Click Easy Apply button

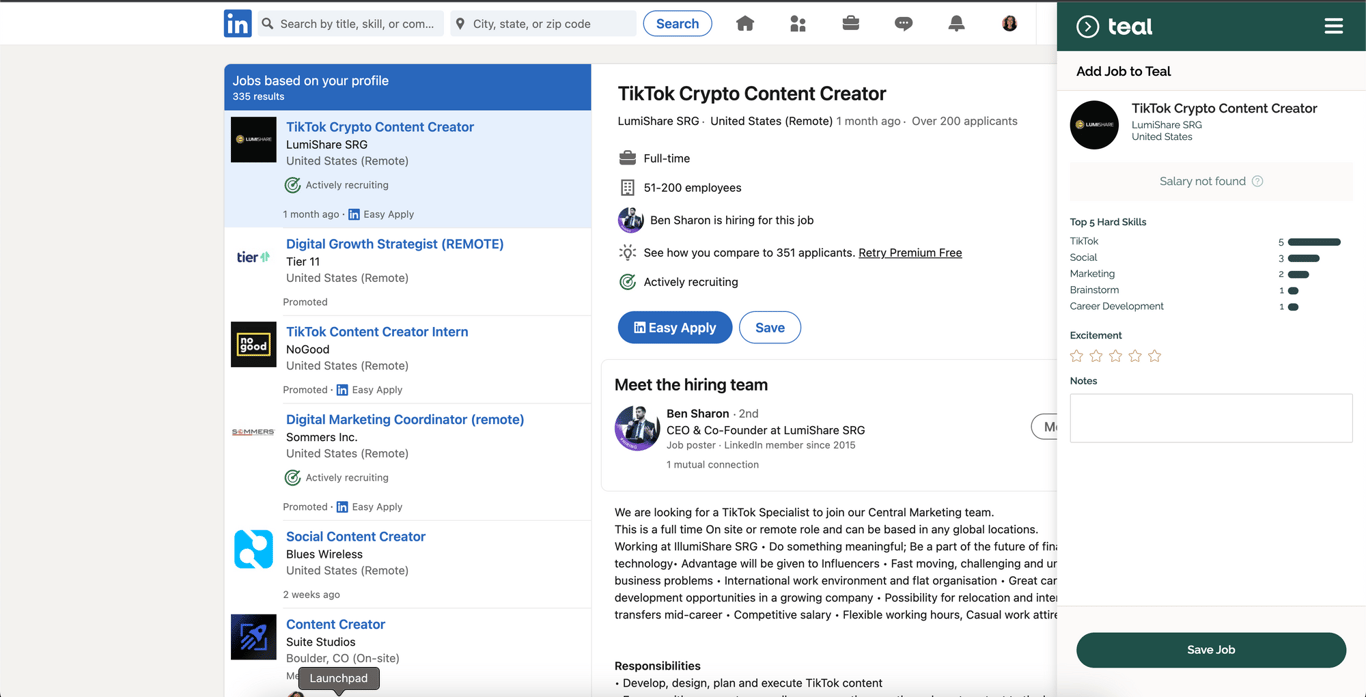(x=675, y=327)
